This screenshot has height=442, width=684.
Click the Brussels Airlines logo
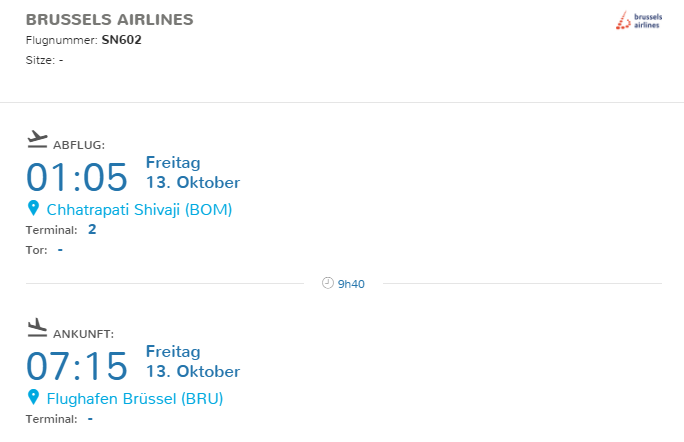pos(638,20)
